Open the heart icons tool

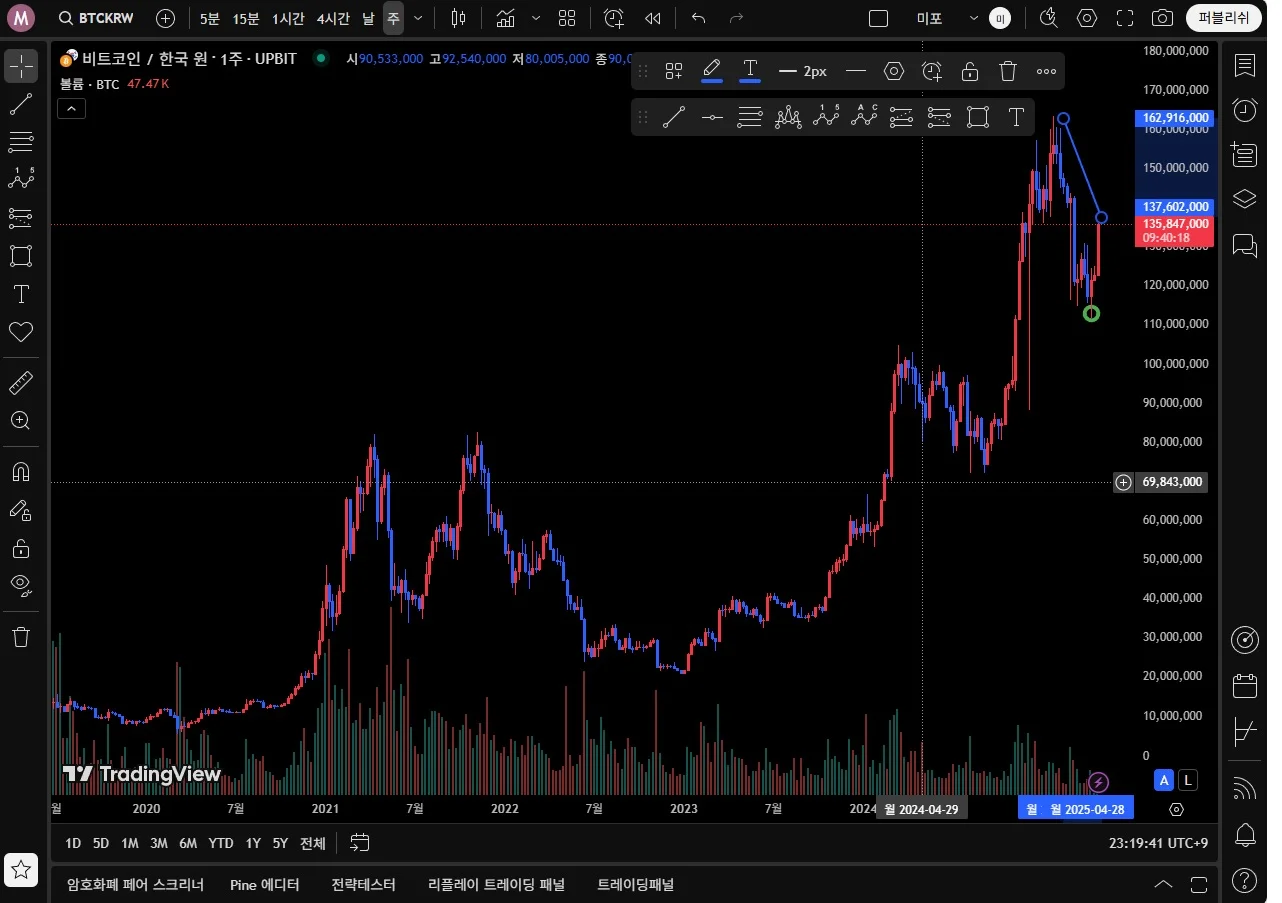21,332
